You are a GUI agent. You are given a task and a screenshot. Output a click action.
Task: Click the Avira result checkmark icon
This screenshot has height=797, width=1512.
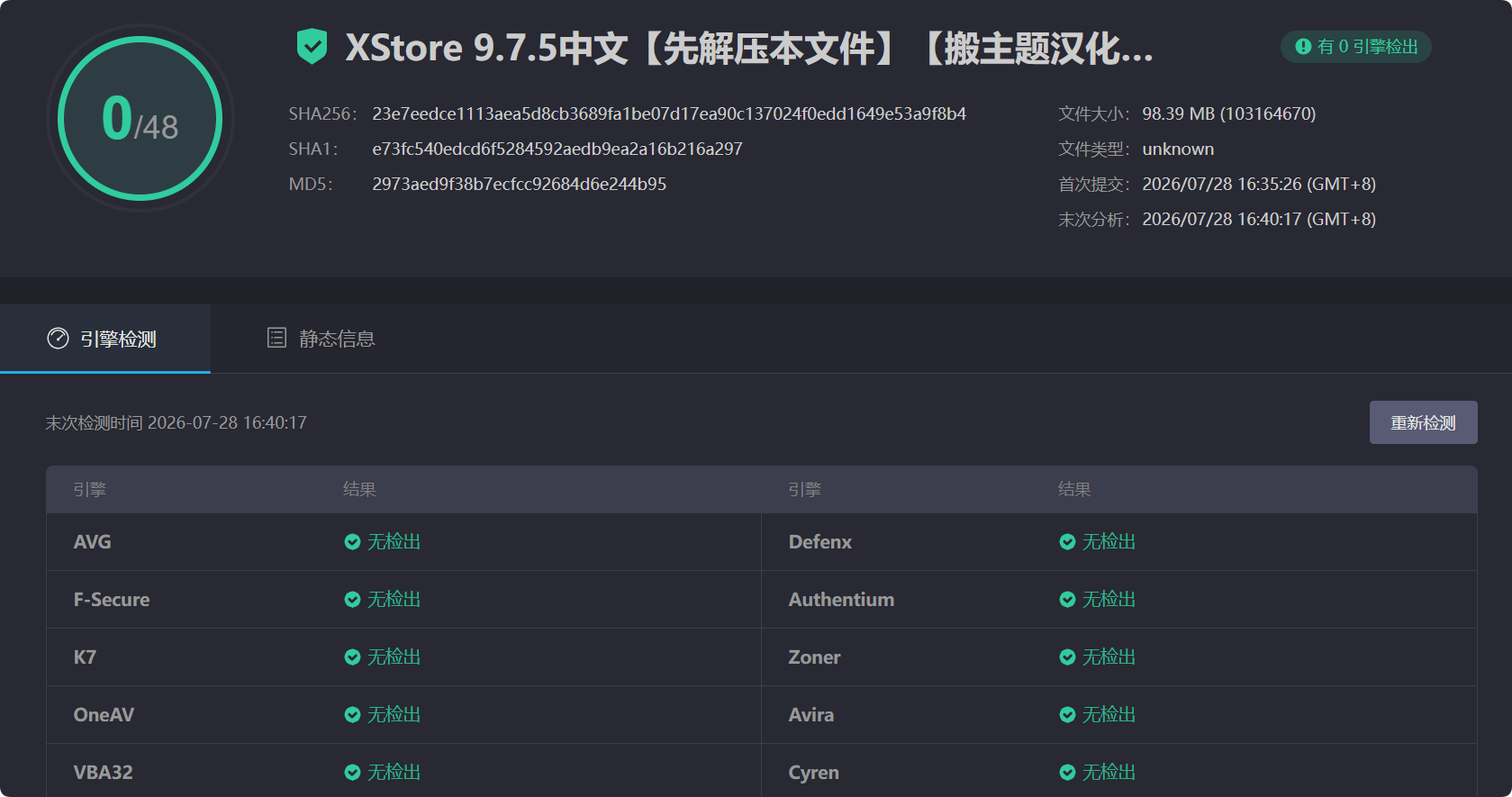click(1067, 715)
